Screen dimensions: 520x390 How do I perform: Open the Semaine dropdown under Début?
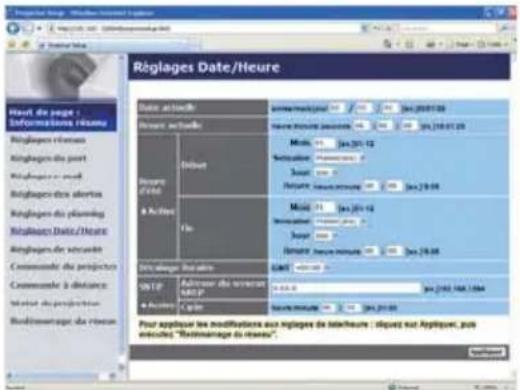coord(339,158)
